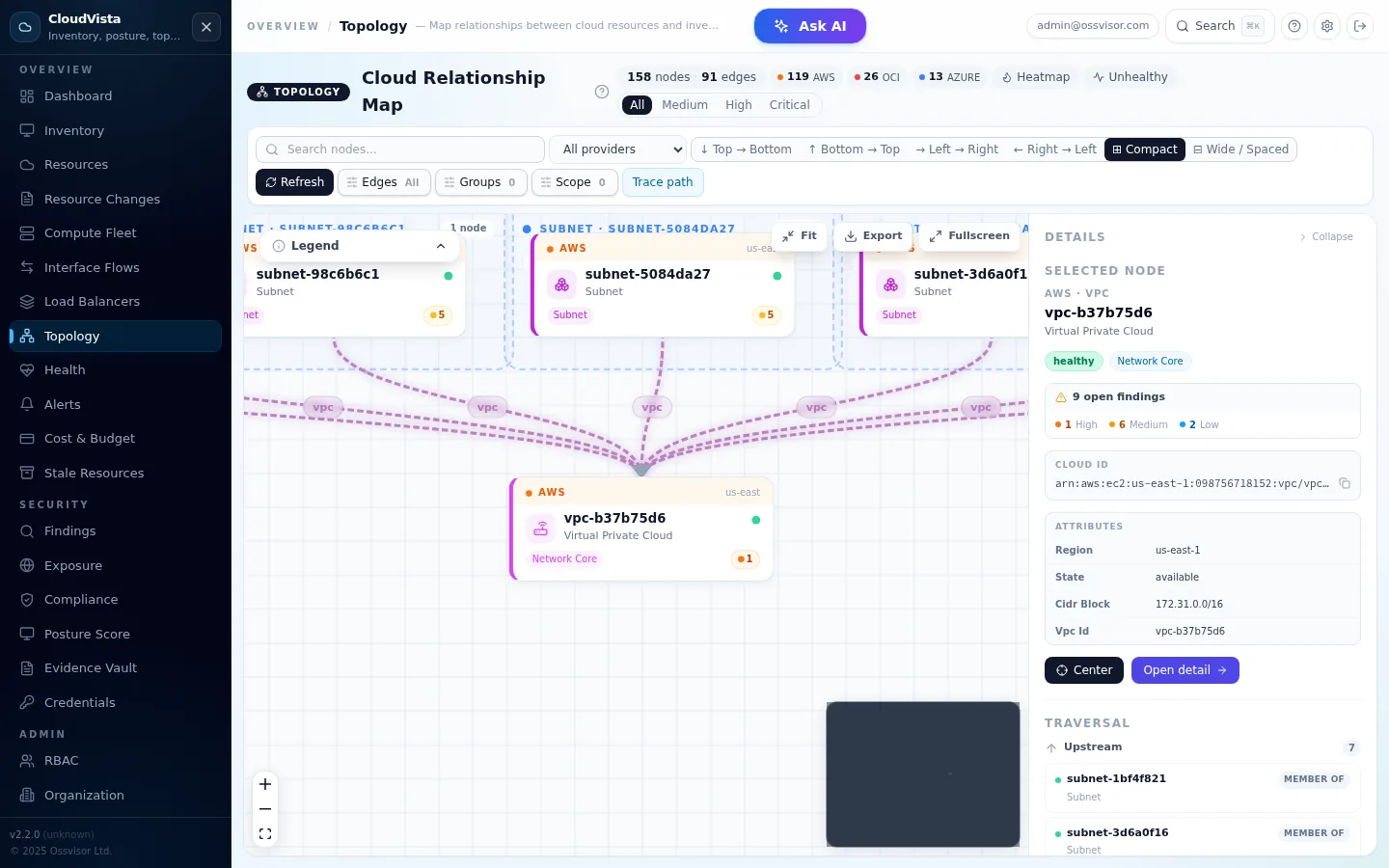Image resolution: width=1389 pixels, height=868 pixels.
Task: Click the Compliance shield icon
Action: click(27, 600)
